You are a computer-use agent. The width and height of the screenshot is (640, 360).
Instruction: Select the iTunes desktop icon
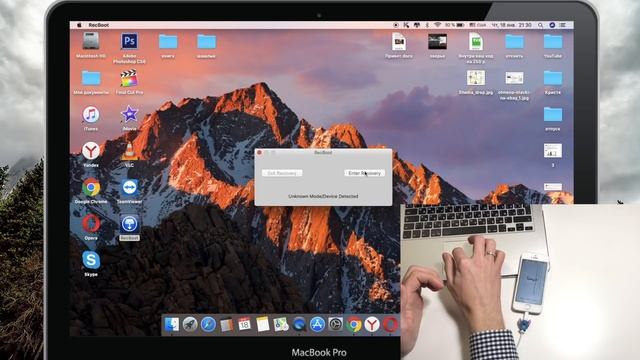(x=91, y=115)
